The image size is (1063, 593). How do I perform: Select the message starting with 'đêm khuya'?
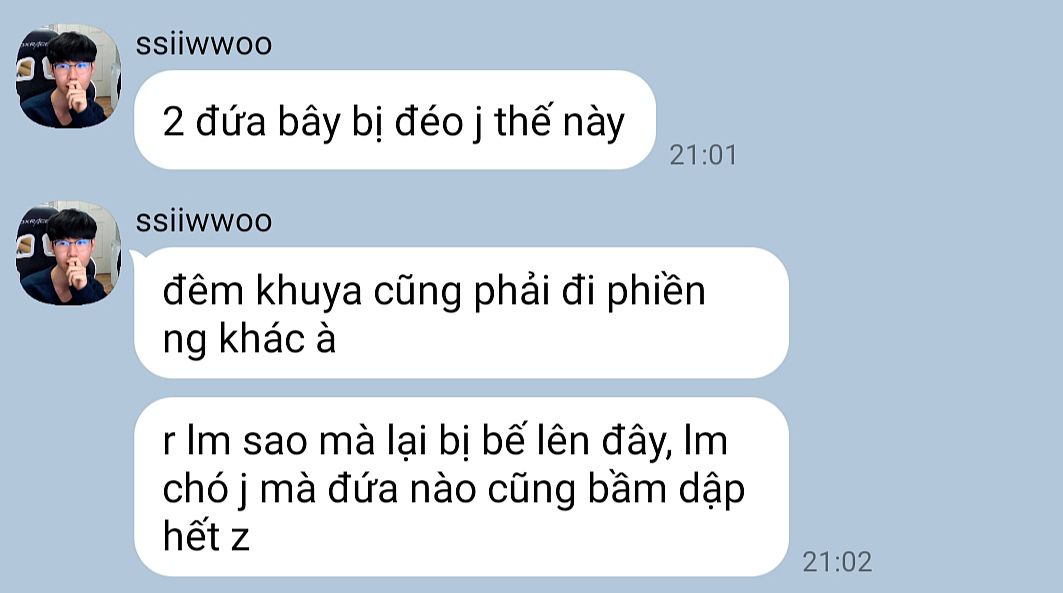pyautogui.click(x=461, y=312)
